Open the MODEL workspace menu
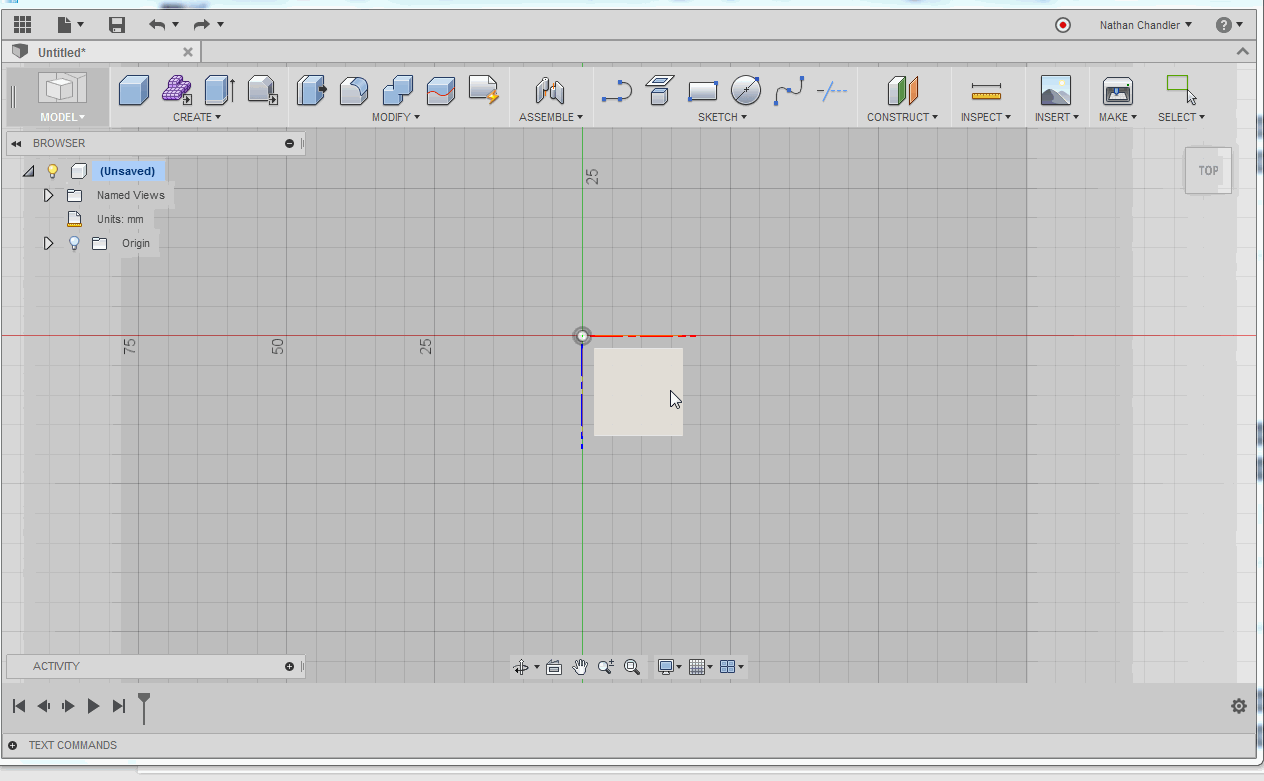The width and height of the screenshot is (1264, 781). click(62, 117)
